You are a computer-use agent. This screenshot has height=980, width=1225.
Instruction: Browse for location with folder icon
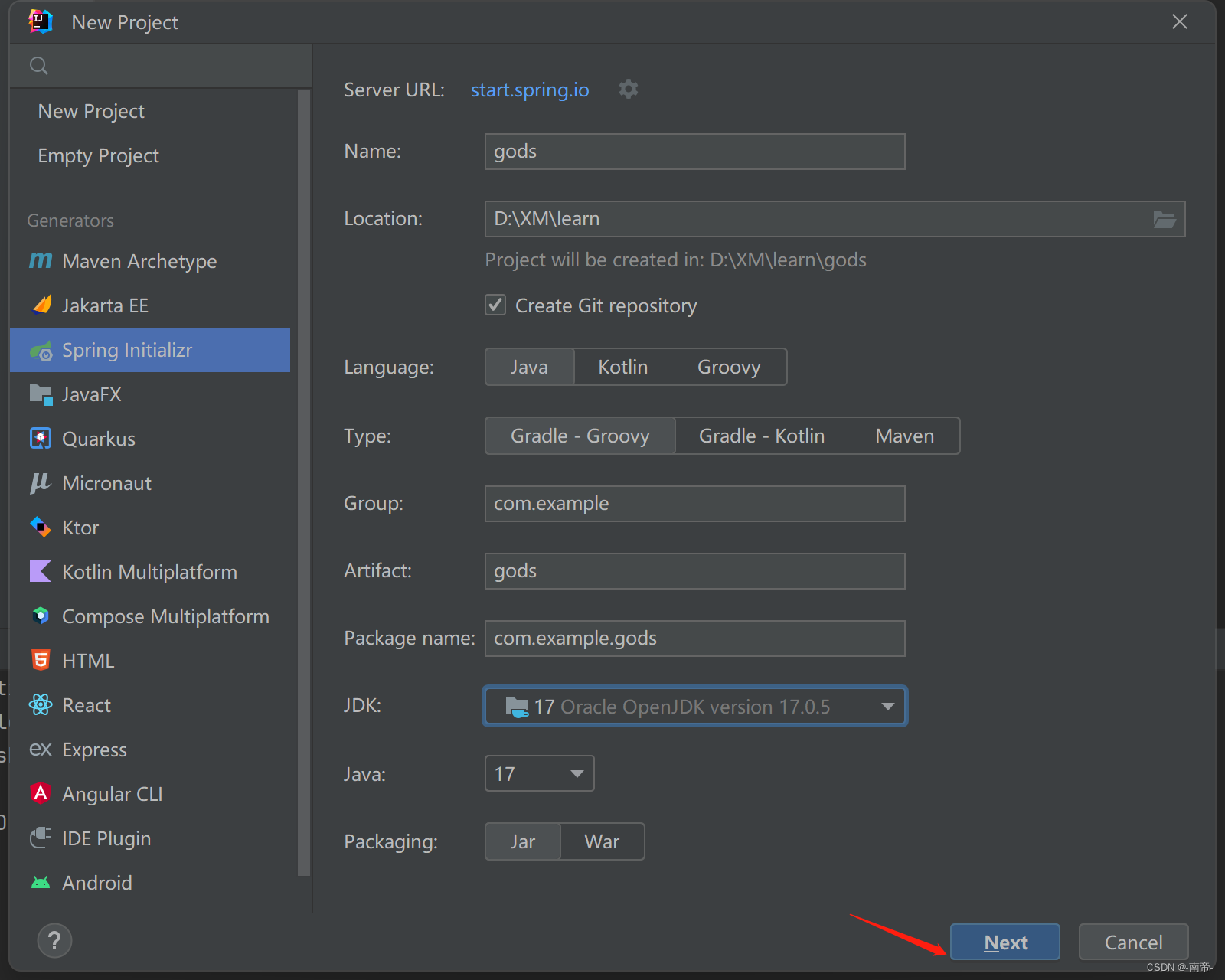[x=1165, y=220]
